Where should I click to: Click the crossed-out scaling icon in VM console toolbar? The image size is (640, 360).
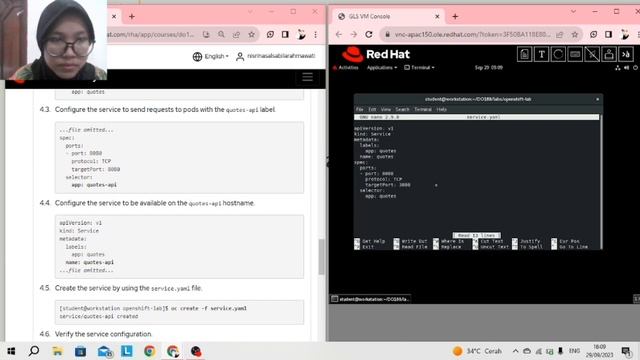(x=592, y=54)
